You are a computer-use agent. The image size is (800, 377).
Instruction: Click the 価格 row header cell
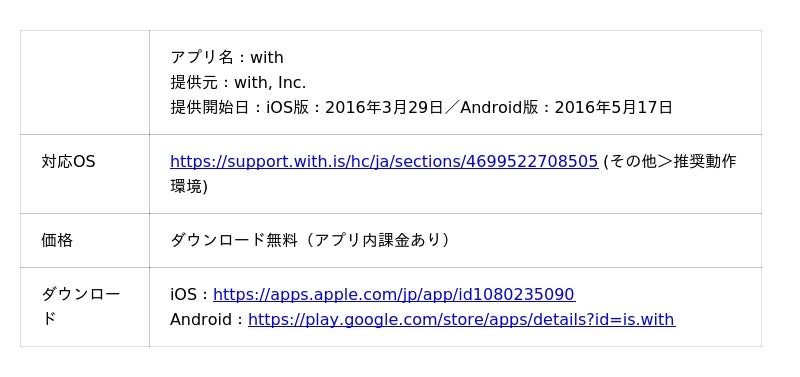(85, 240)
